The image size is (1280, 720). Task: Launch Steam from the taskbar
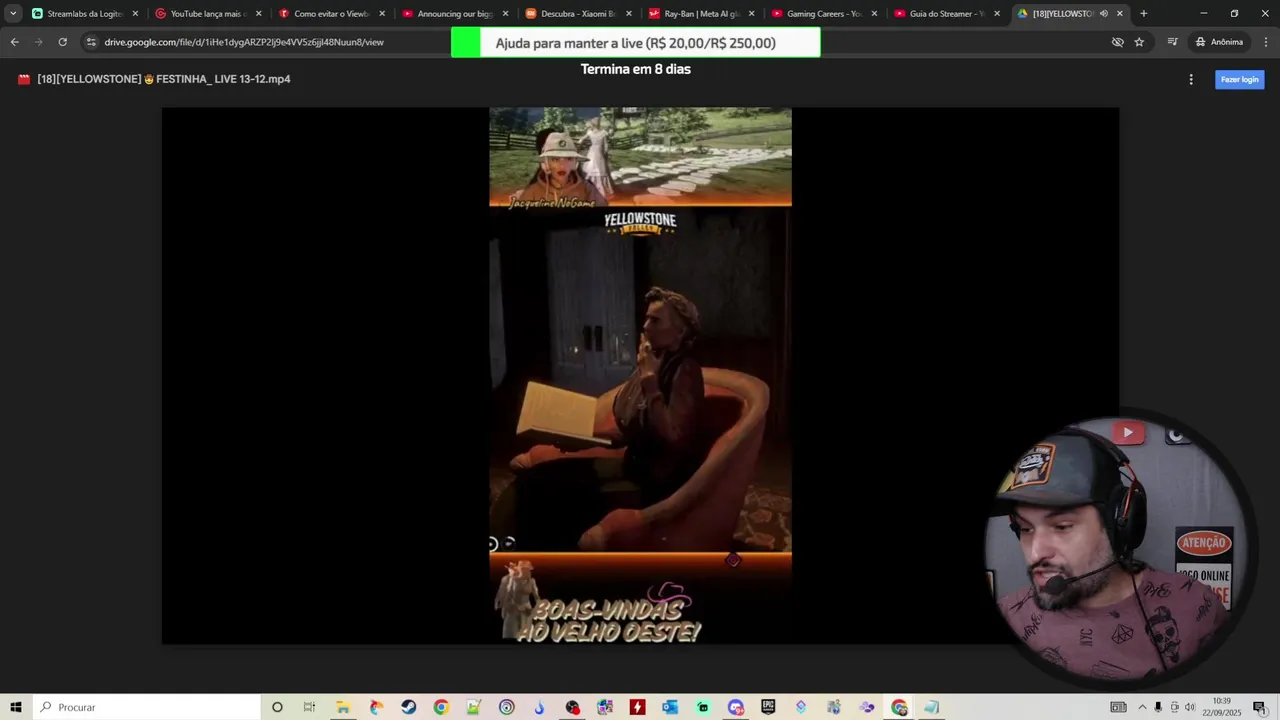[408, 707]
